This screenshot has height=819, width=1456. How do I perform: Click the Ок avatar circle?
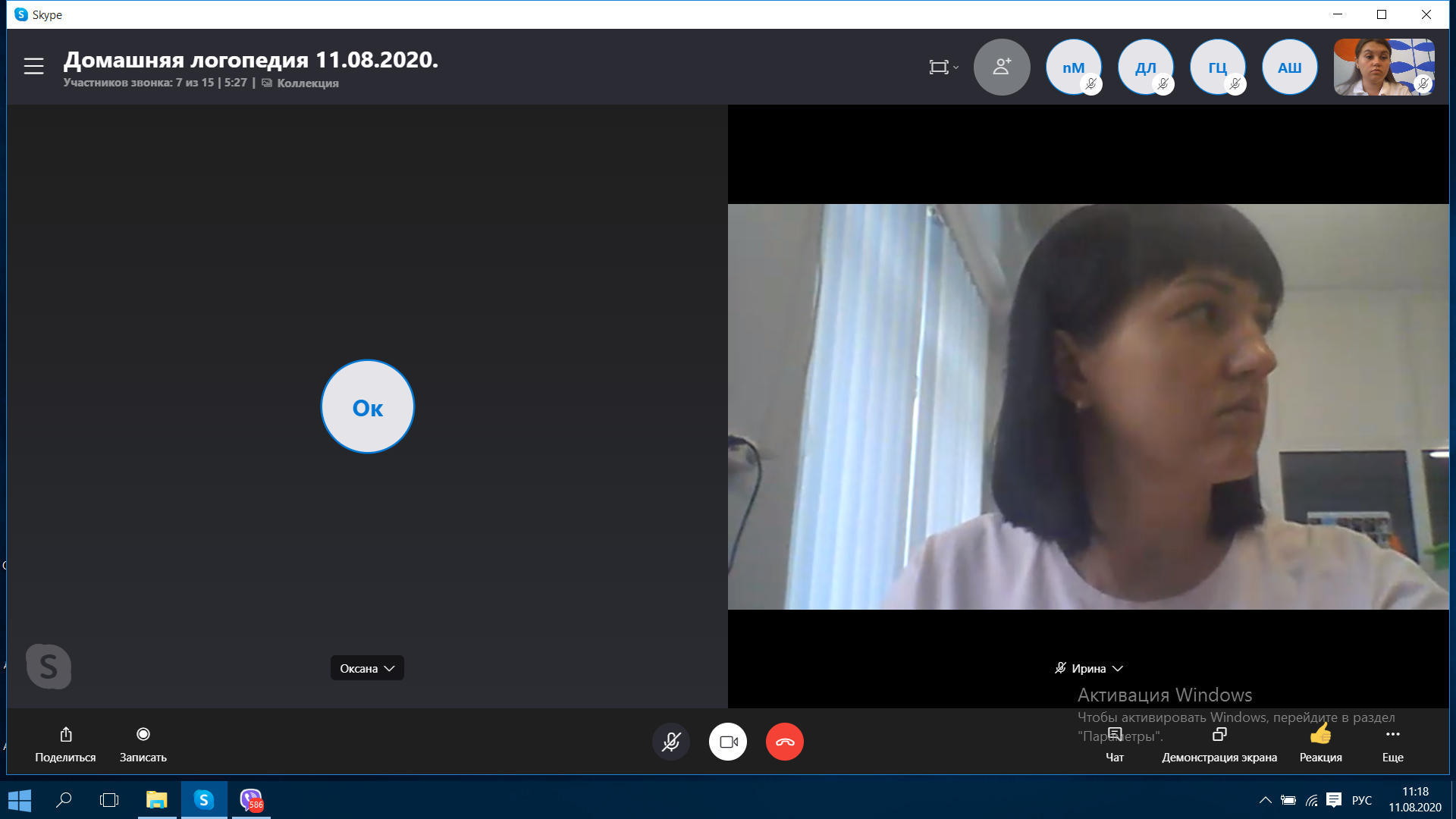(x=368, y=406)
